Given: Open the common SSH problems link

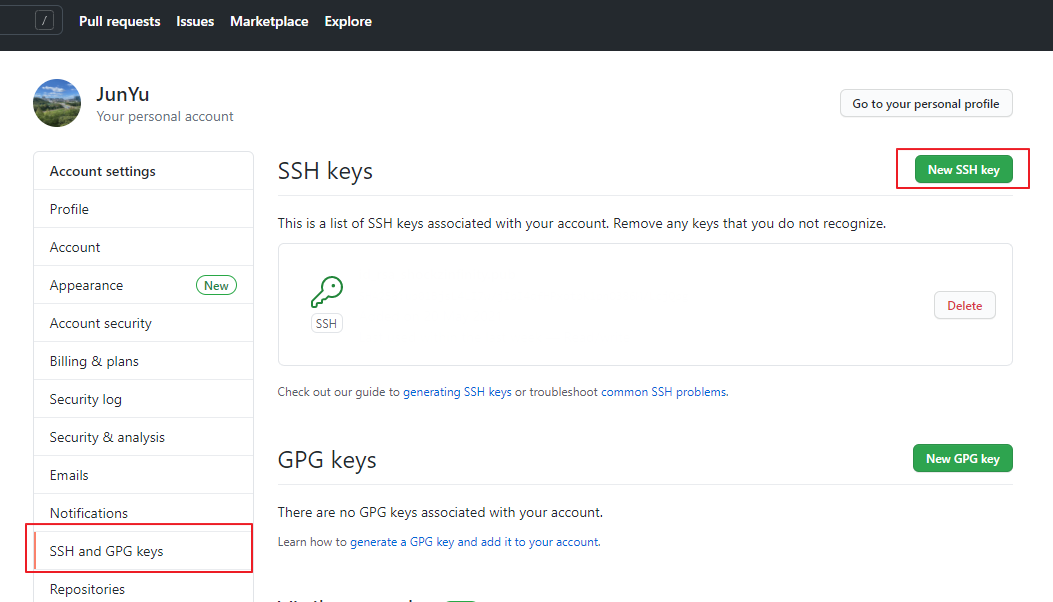Looking at the screenshot, I should click(664, 392).
